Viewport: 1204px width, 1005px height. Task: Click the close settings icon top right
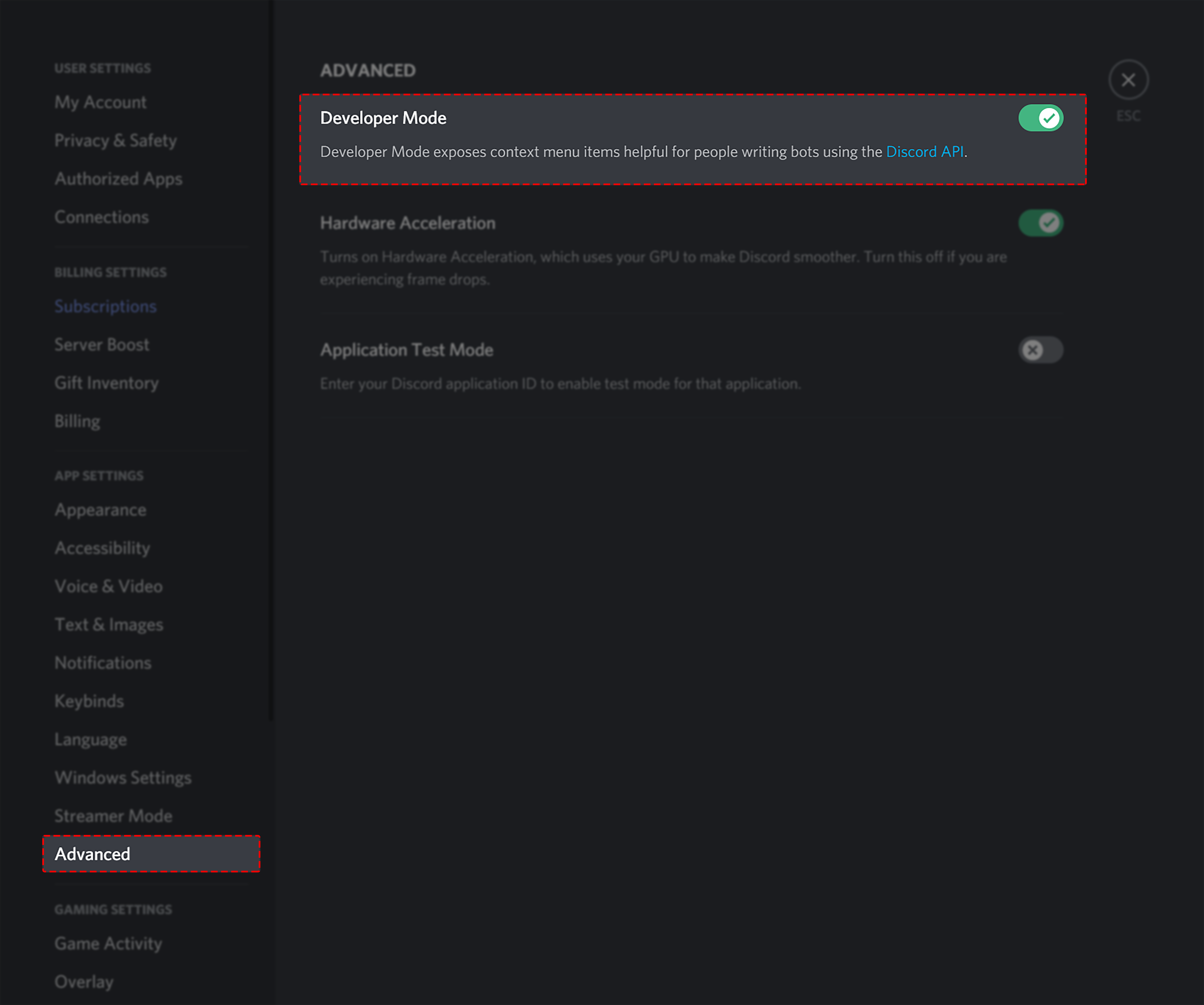[1128, 79]
